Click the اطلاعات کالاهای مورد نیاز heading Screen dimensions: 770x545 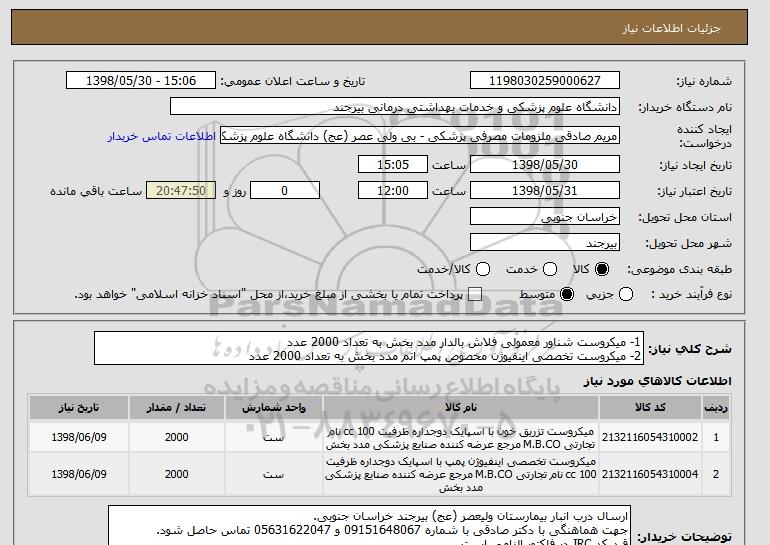pyautogui.click(x=657, y=381)
